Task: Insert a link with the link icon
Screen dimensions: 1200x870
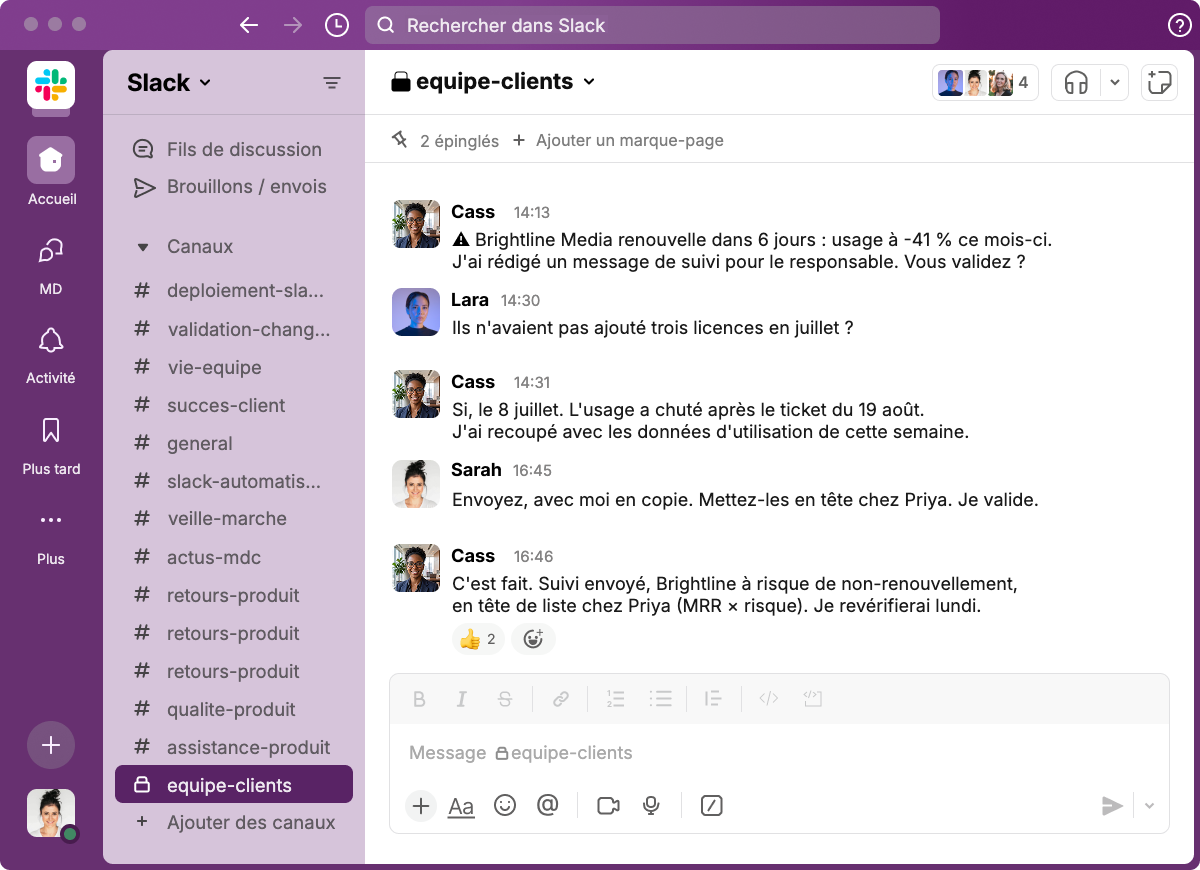Action: [x=562, y=699]
